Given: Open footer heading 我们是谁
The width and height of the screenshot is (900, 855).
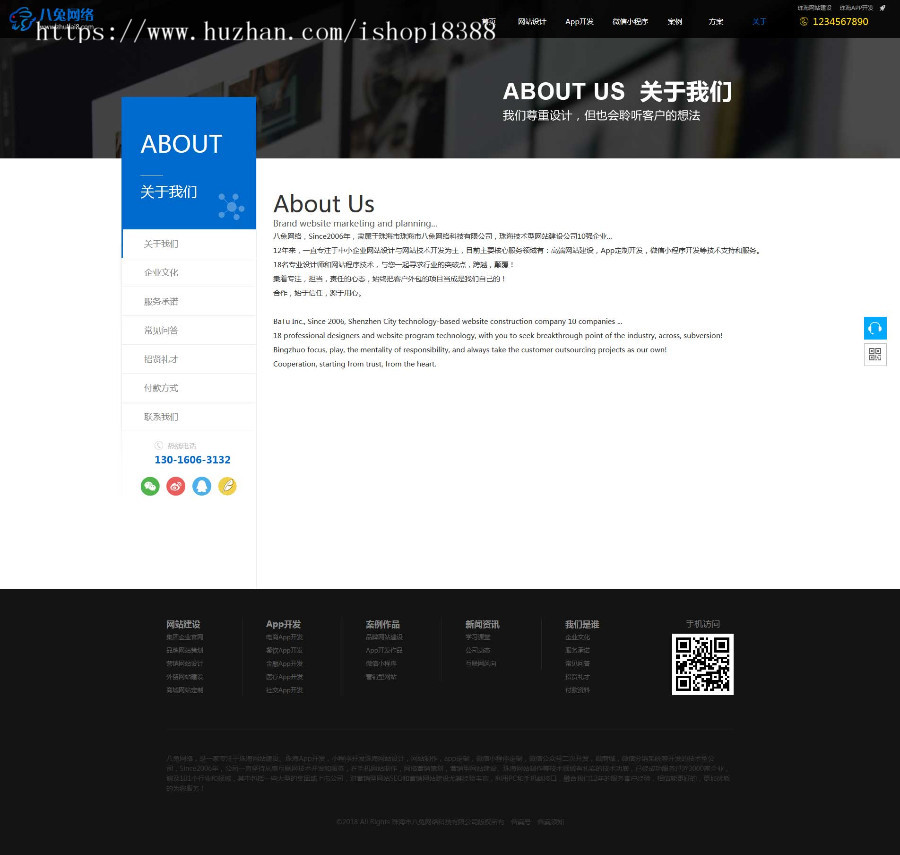Looking at the screenshot, I should 582,624.
